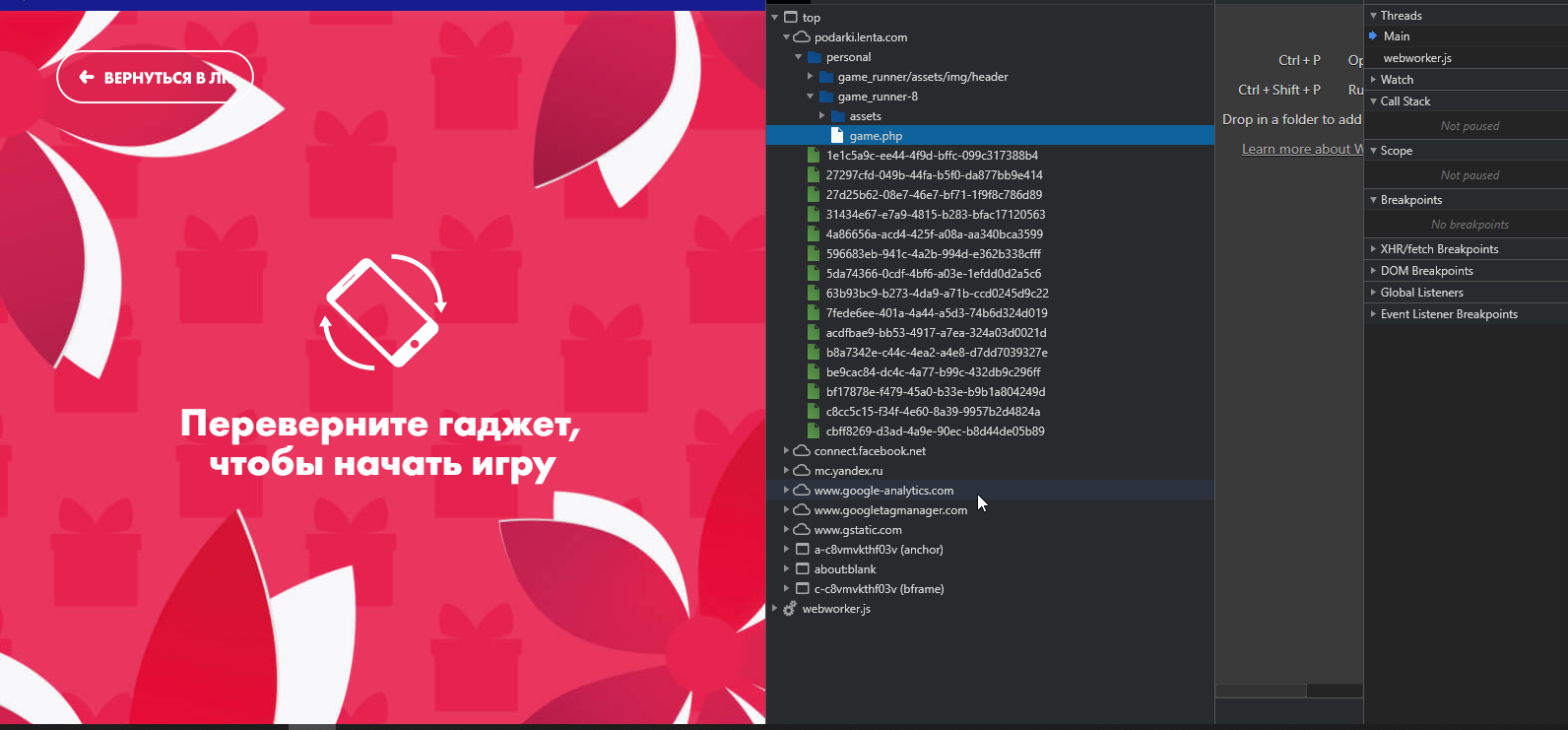The image size is (1568, 730).
Task: Click green icon of 5da74366-0cdf file
Action: [x=814, y=274]
